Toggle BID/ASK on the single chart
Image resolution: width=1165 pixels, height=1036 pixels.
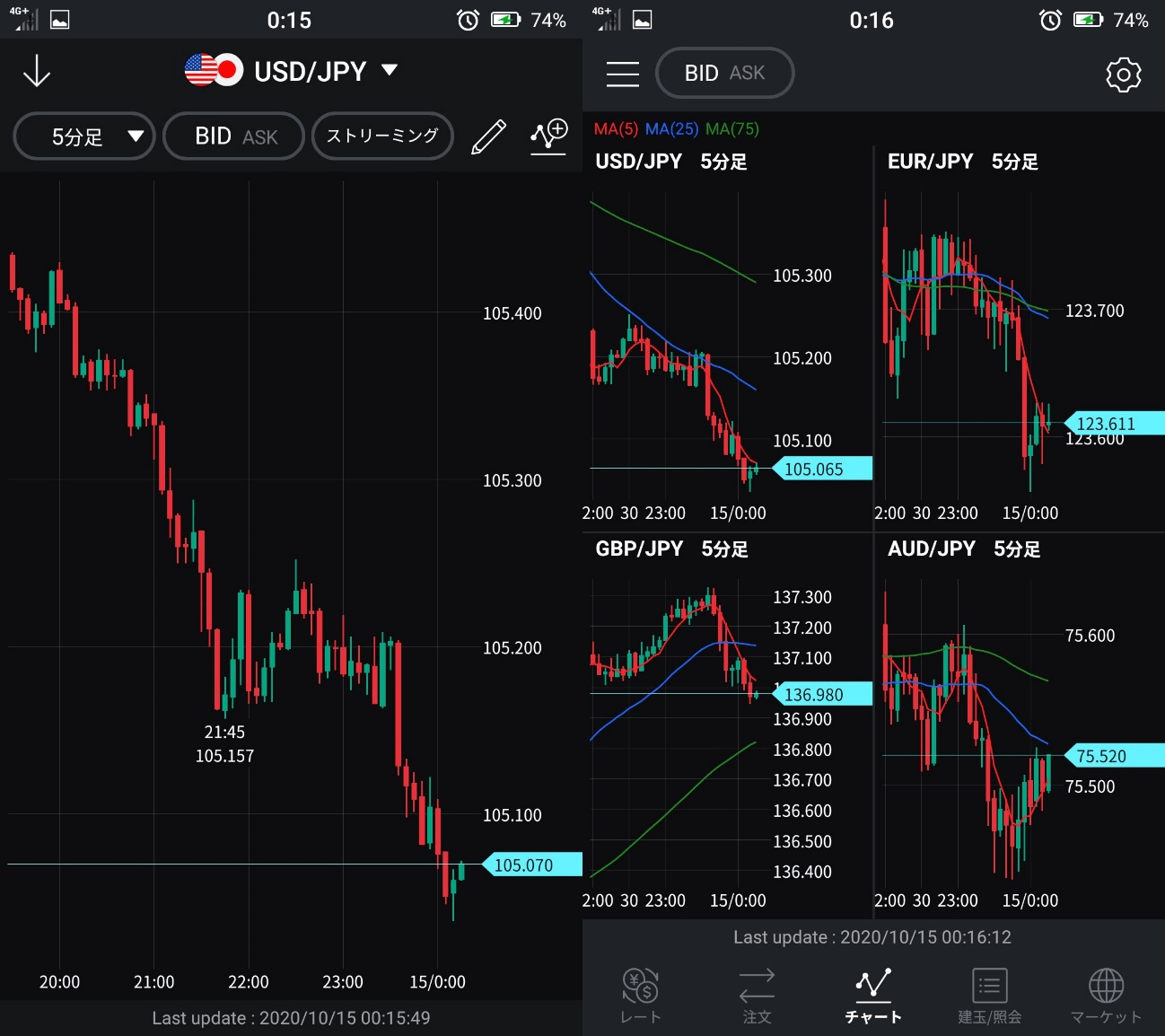235,136
